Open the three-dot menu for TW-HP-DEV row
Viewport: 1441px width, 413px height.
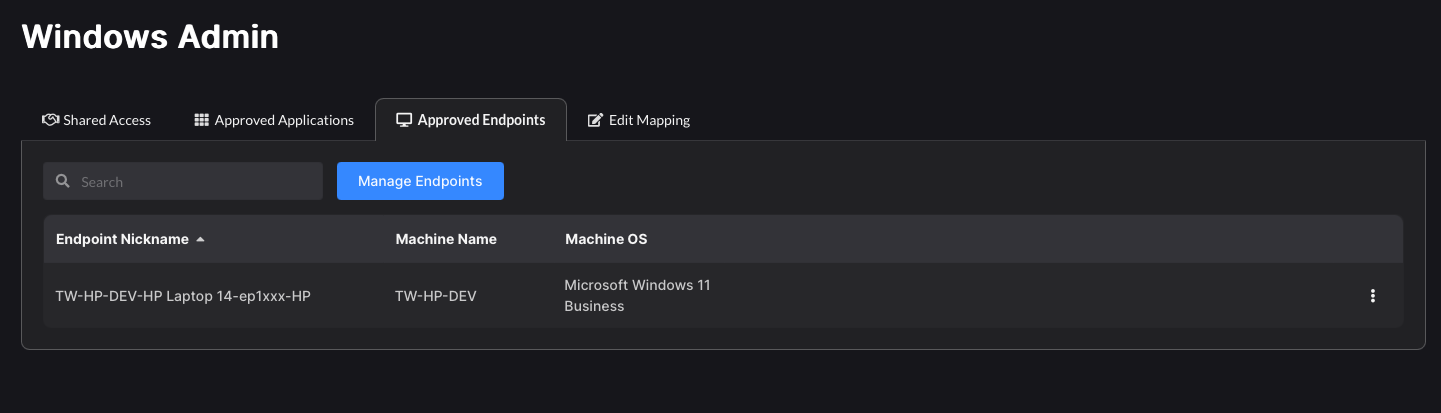click(1373, 296)
